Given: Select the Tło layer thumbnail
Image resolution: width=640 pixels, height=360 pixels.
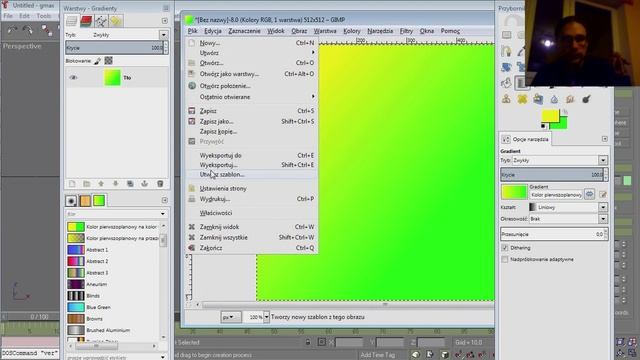Looking at the screenshot, I should click(112, 78).
